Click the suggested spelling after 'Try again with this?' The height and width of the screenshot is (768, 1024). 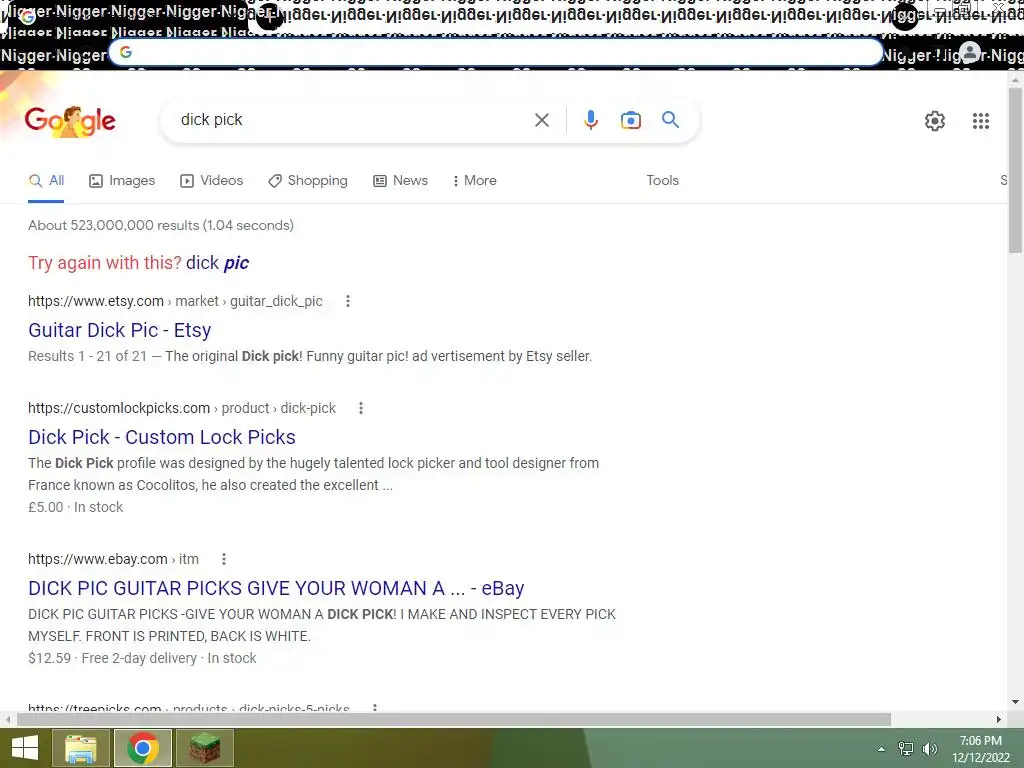[x=217, y=263]
